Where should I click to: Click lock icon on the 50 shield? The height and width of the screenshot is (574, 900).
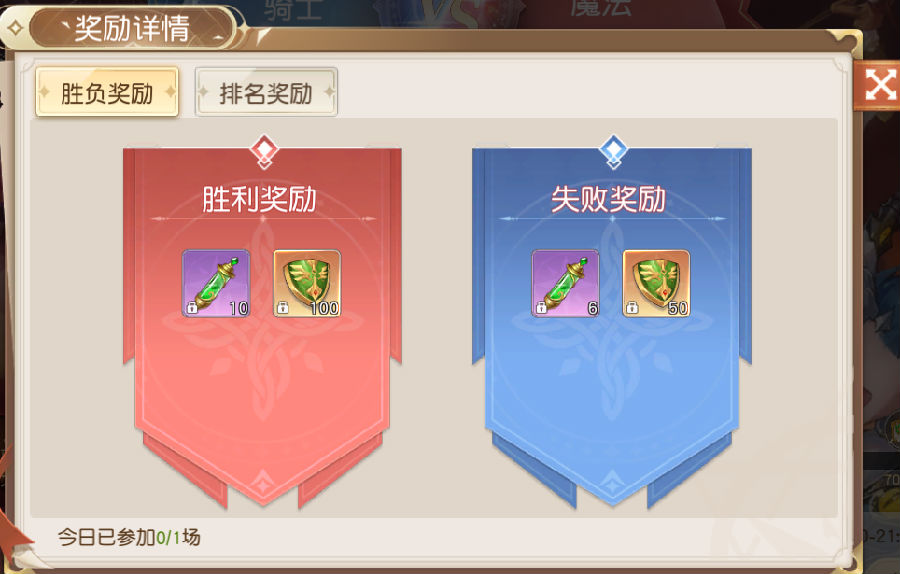pos(632,308)
